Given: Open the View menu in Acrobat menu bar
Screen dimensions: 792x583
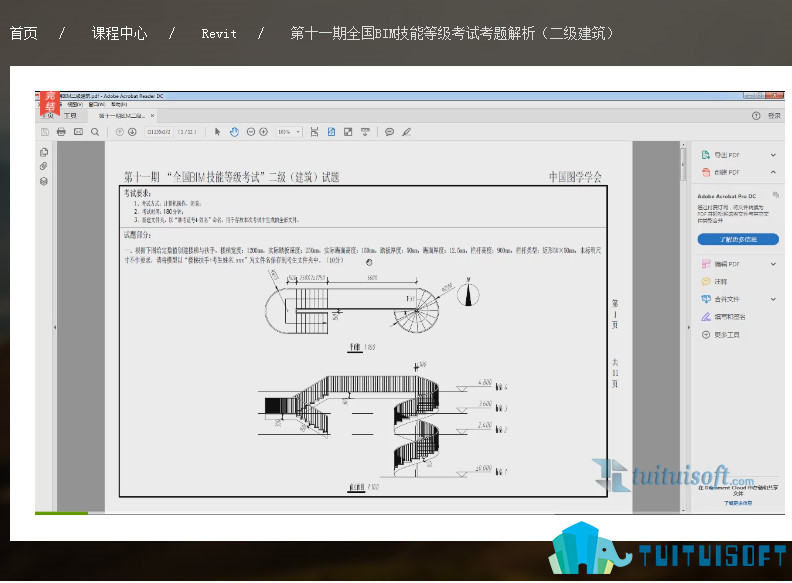Looking at the screenshot, I should point(75,105).
